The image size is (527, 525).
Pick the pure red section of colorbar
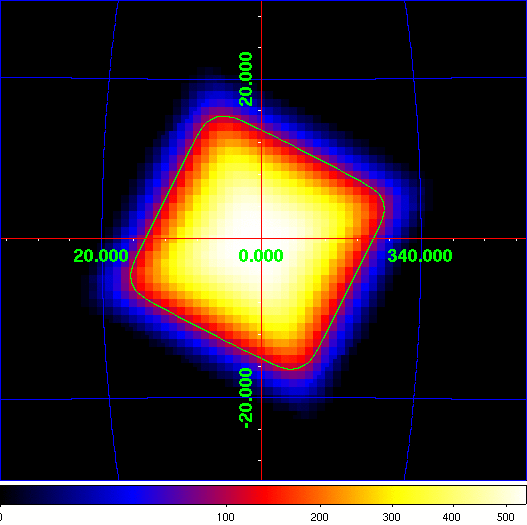tap(266, 495)
